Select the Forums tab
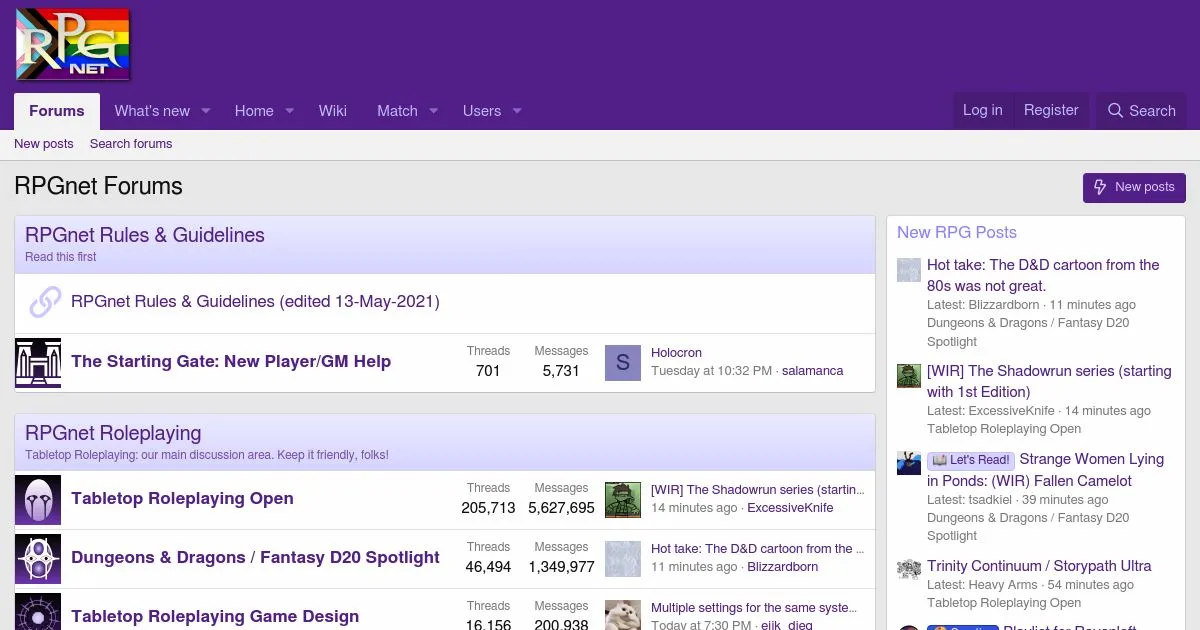Viewport: 1200px width, 630px height. pyautogui.click(x=57, y=111)
